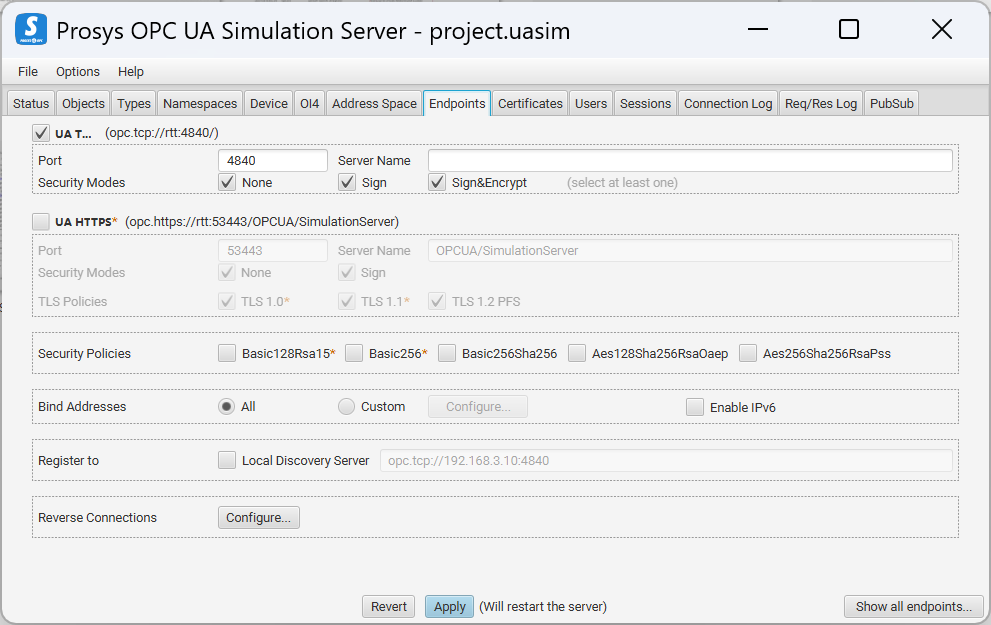
Task: Switch to the Device tab
Action: pos(269,104)
